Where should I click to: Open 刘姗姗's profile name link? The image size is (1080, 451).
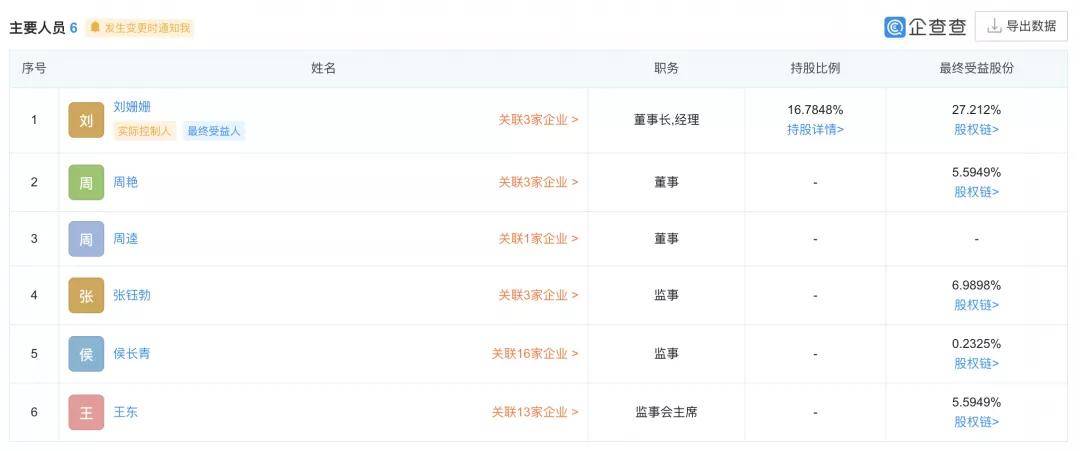pyautogui.click(x=132, y=107)
